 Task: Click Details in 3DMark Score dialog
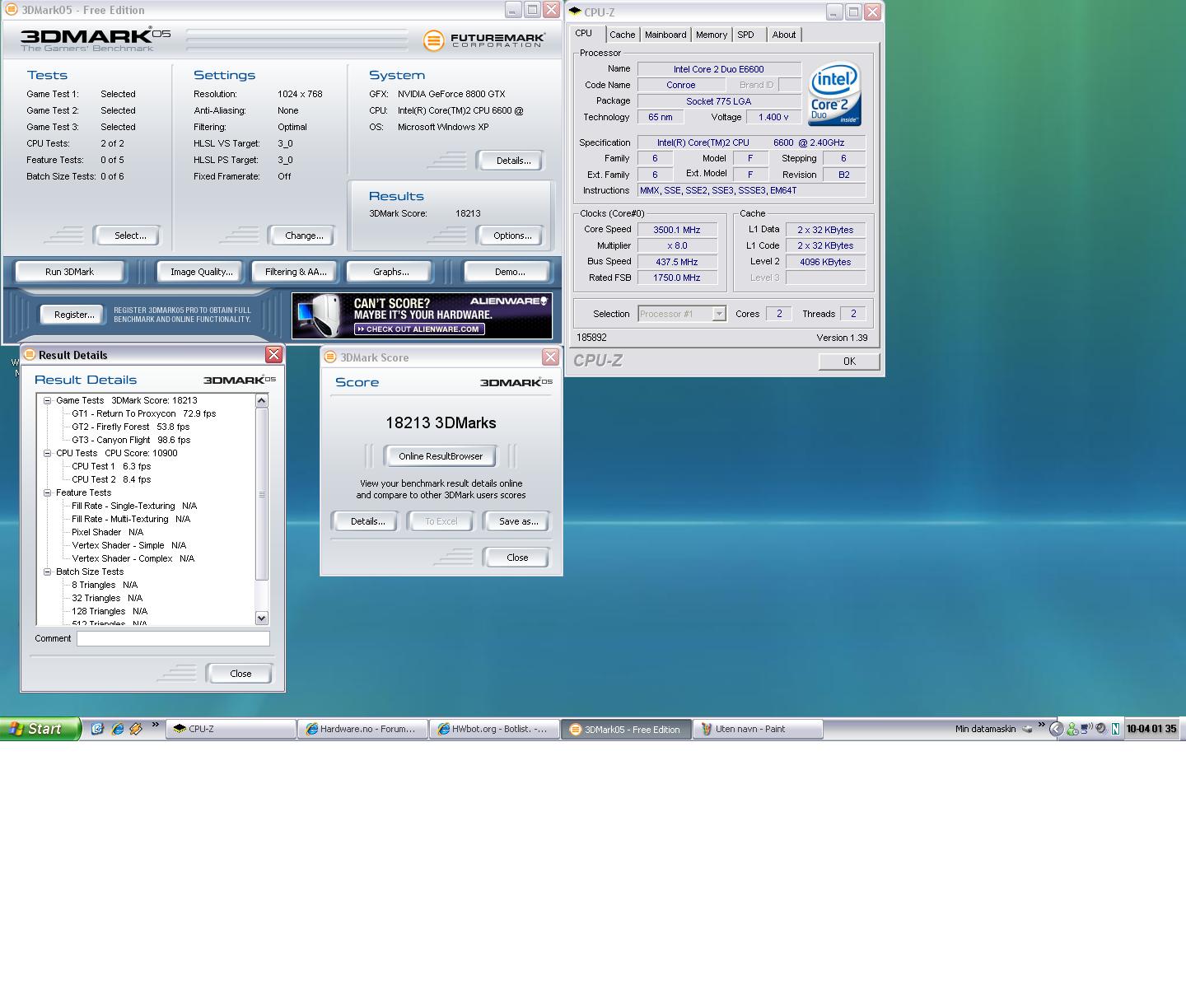tap(367, 521)
